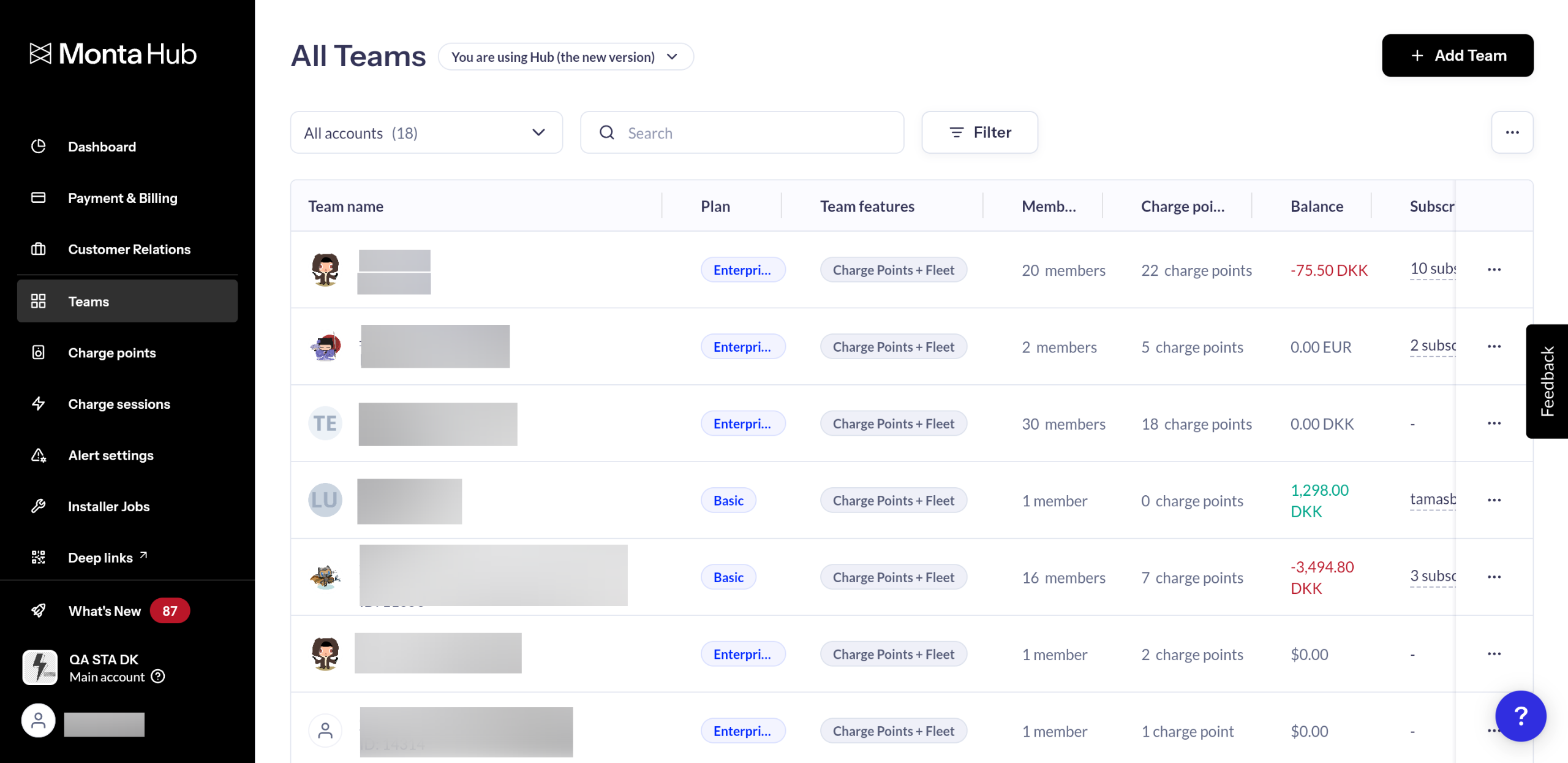Open Customer Relations briefcase icon
The height and width of the screenshot is (763, 1568).
(38, 249)
